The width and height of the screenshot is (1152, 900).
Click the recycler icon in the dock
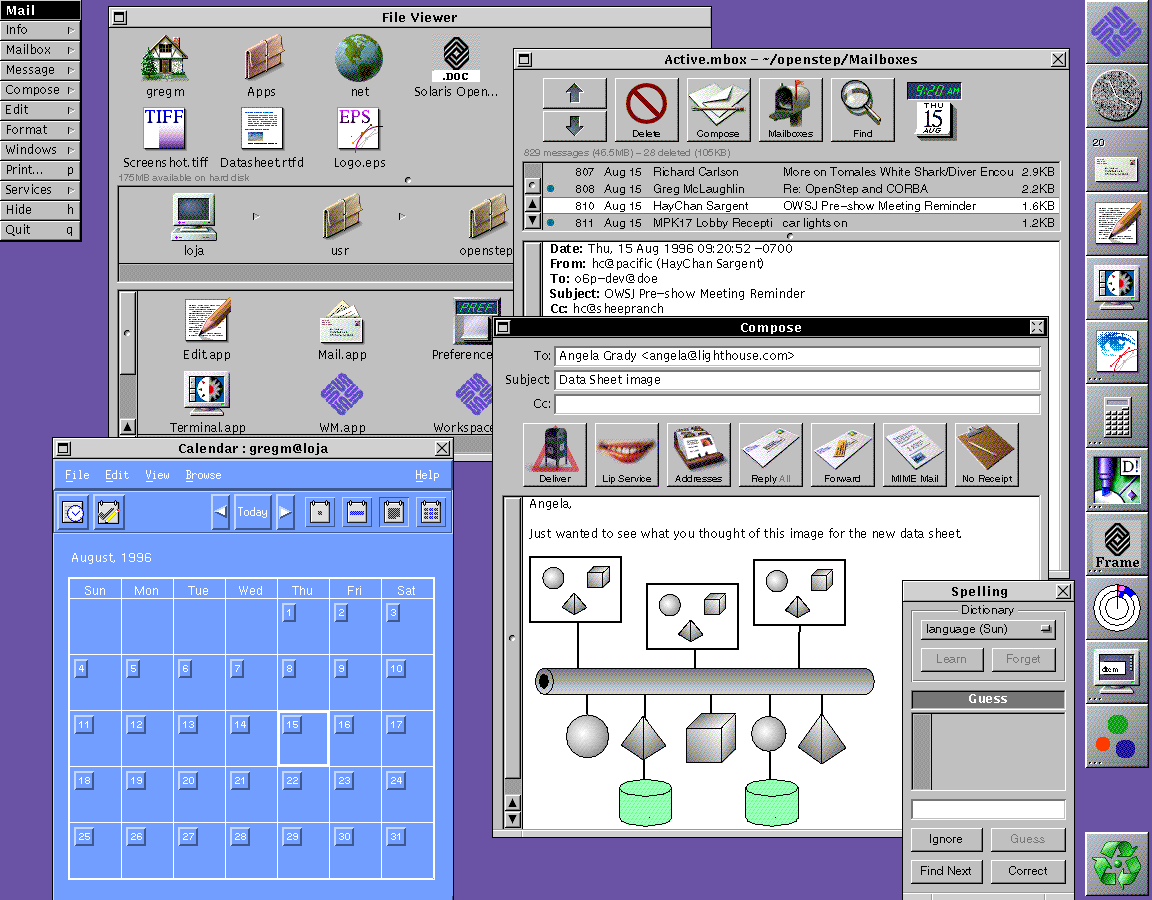coord(1117,863)
